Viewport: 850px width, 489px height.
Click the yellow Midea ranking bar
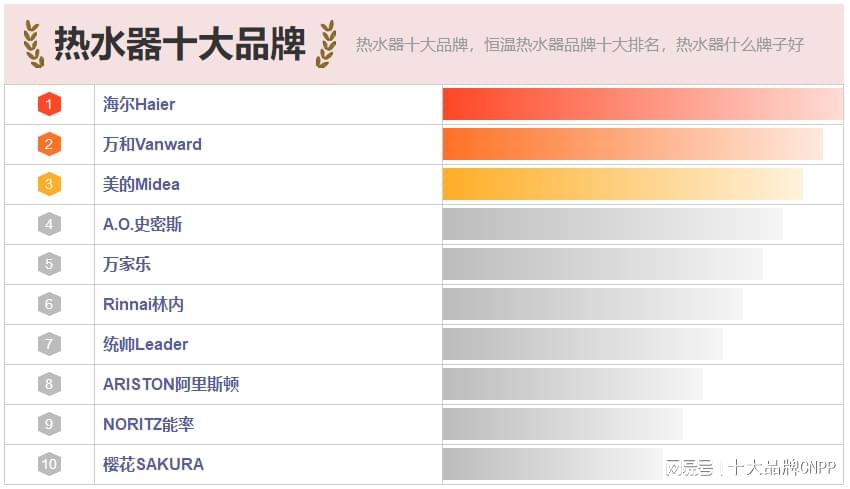click(x=622, y=184)
